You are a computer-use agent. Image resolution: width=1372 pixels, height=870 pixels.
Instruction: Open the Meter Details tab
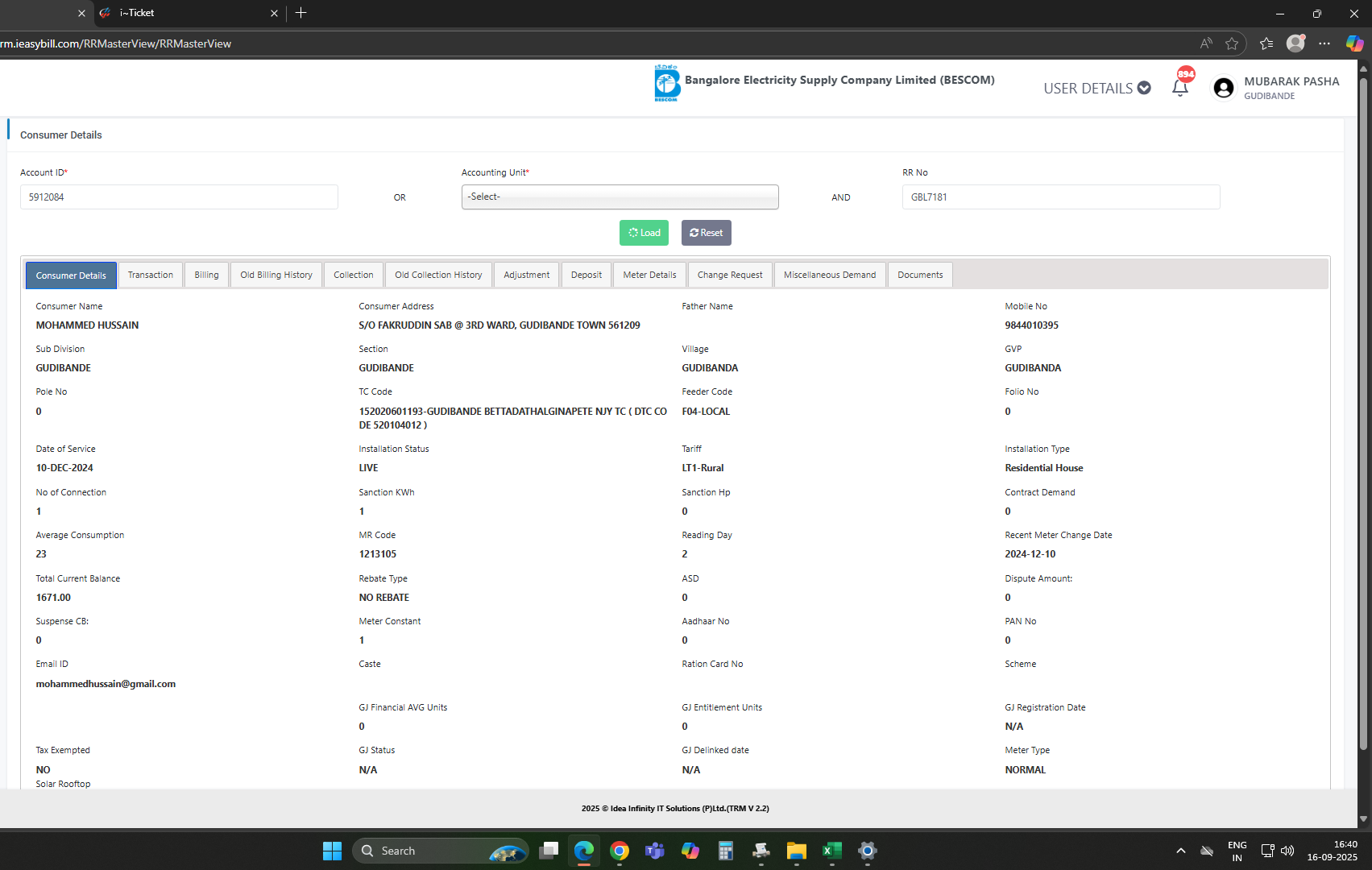(x=649, y=275)
